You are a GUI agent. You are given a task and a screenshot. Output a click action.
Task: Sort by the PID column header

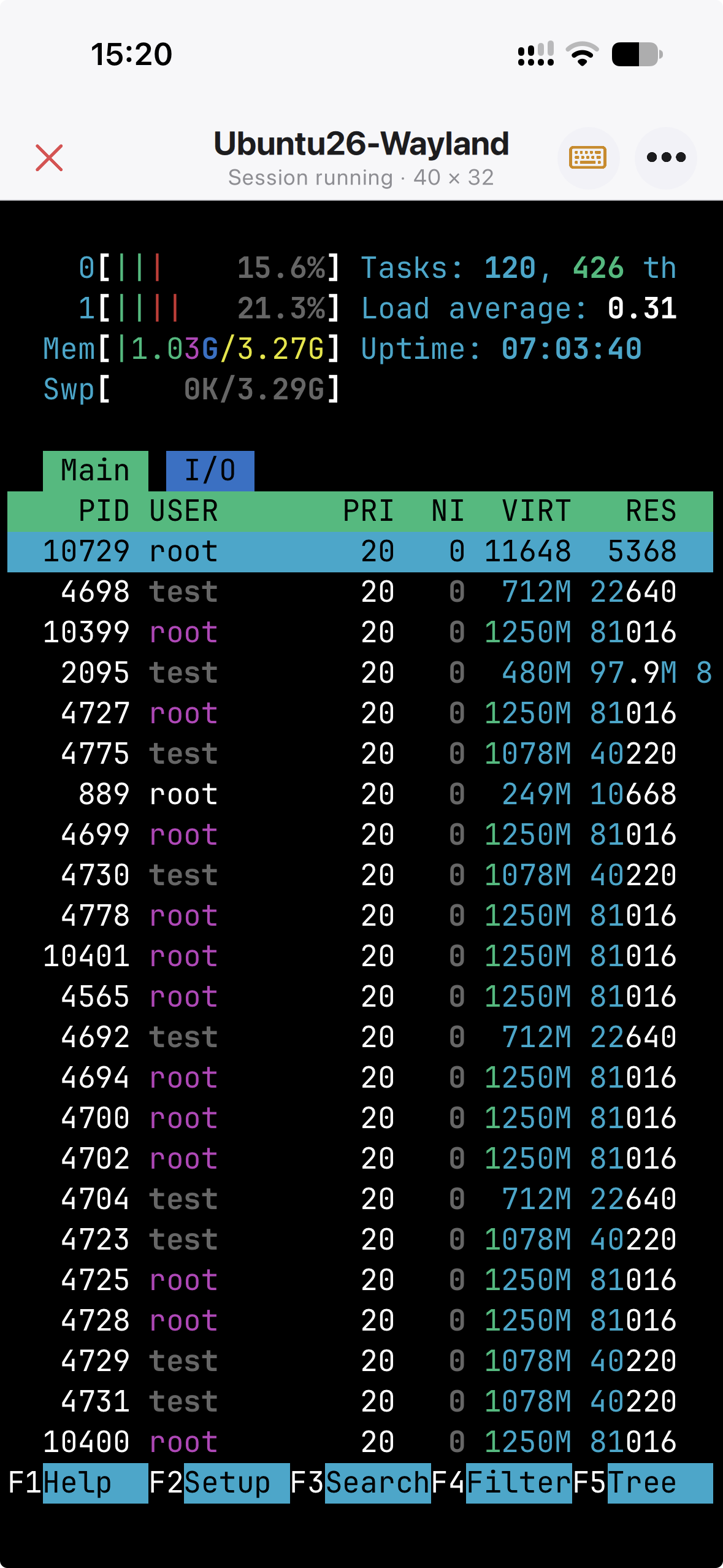tap(104, 511)
